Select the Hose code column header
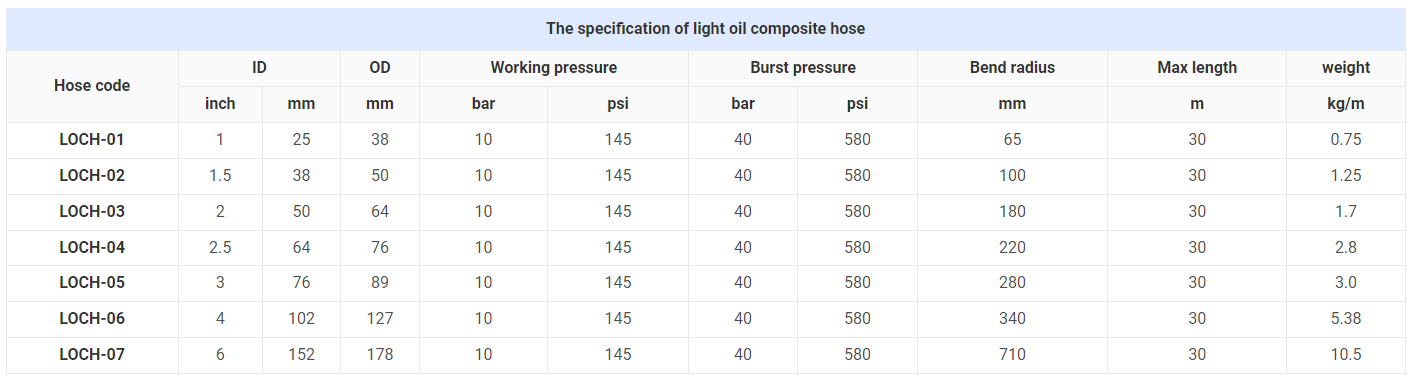The height and width of the screenshot is (381, 1417). pyautogui.click(x=92, y=86)
